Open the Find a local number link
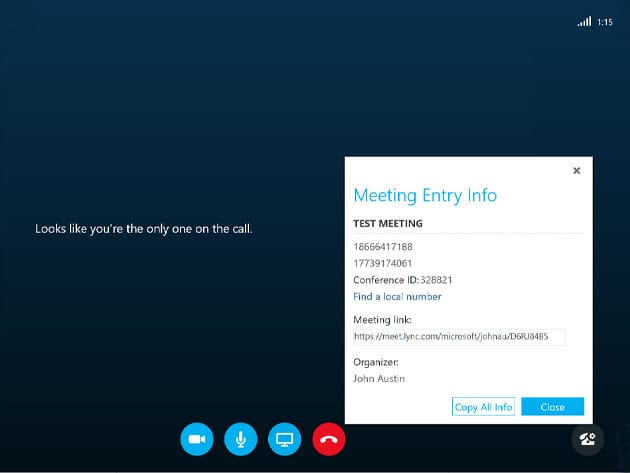The height and width of the screenshot is (473, 630). pyautogui.click(x=397, y=297)
